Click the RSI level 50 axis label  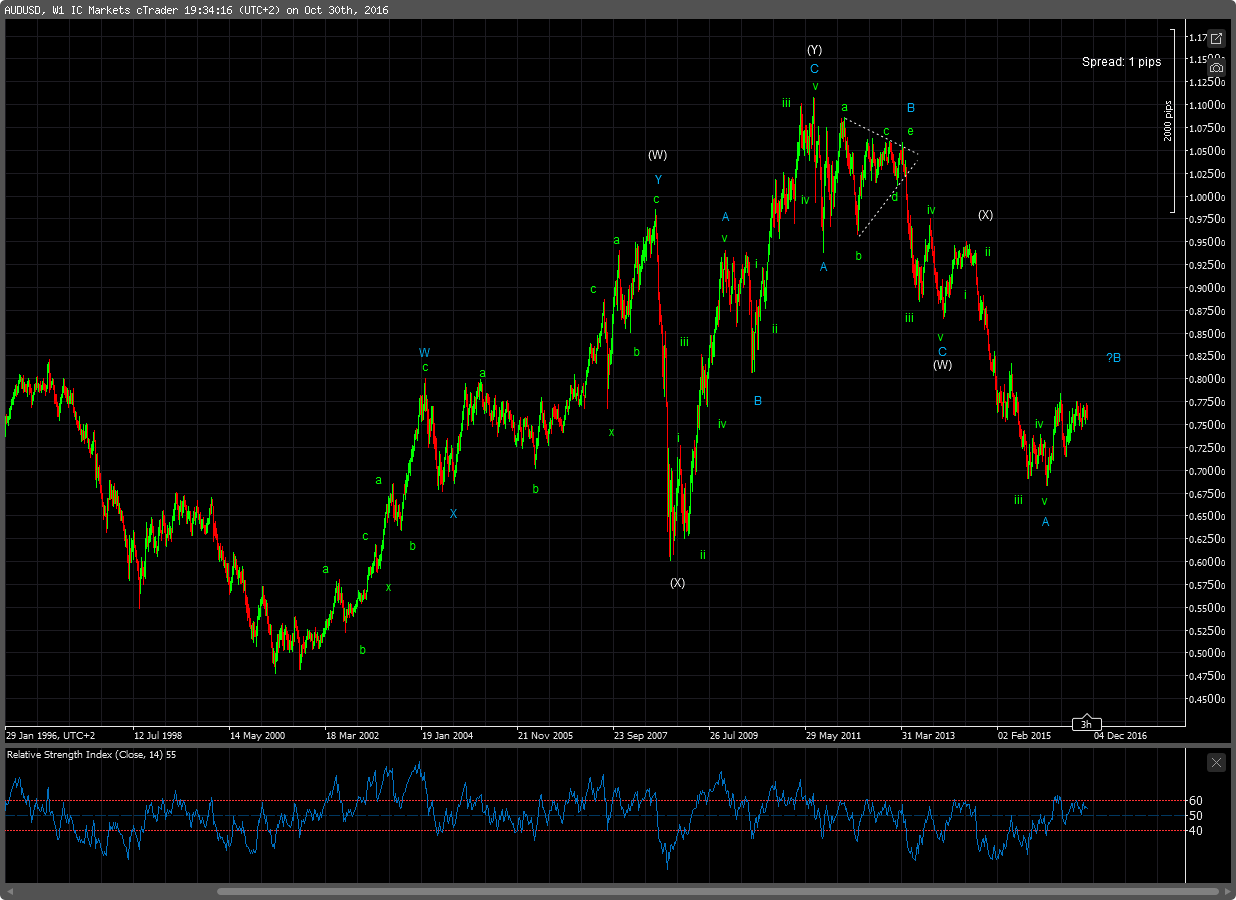click(x=1195, y=815)
